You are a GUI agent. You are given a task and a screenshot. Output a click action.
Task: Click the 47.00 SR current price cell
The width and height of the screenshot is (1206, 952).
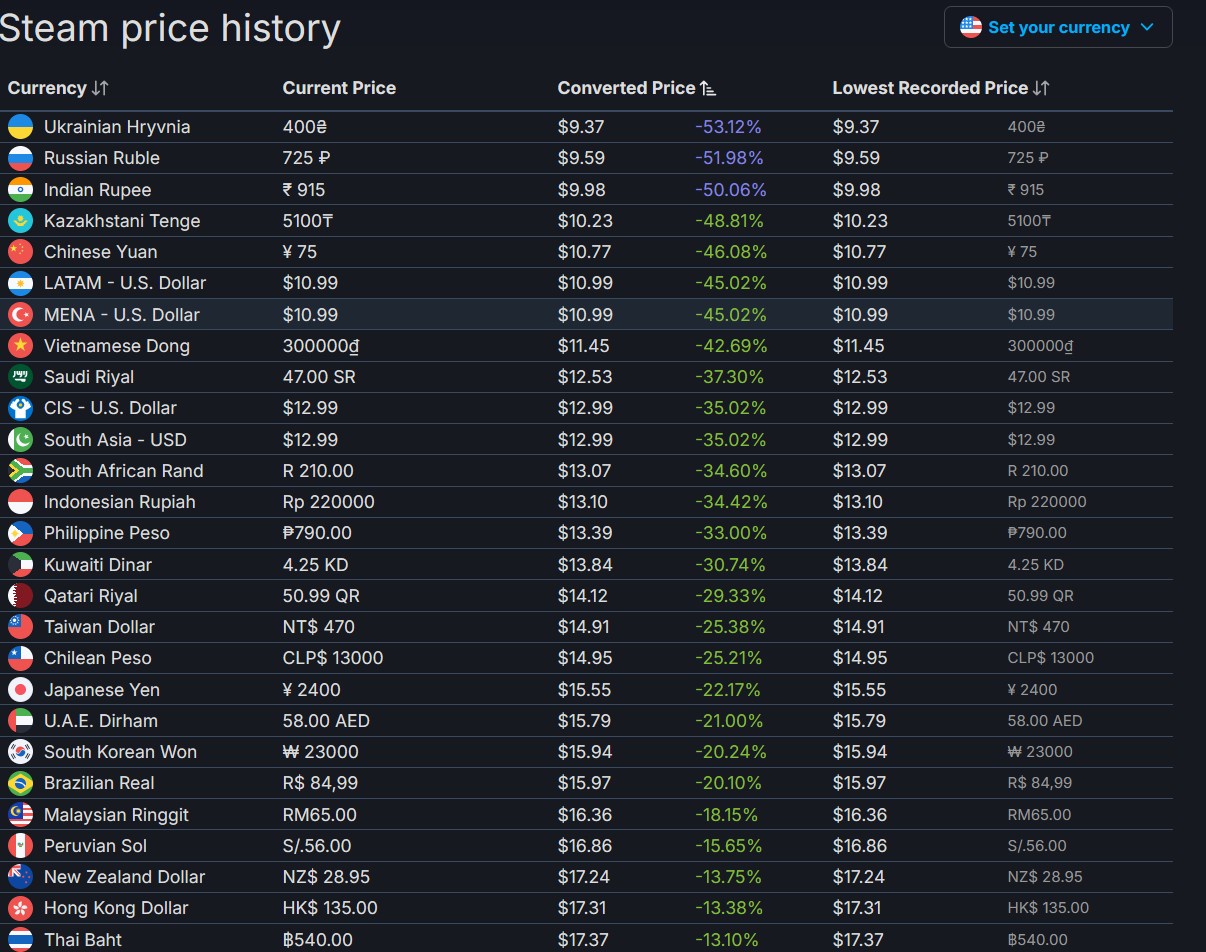(x=319, y=377)
